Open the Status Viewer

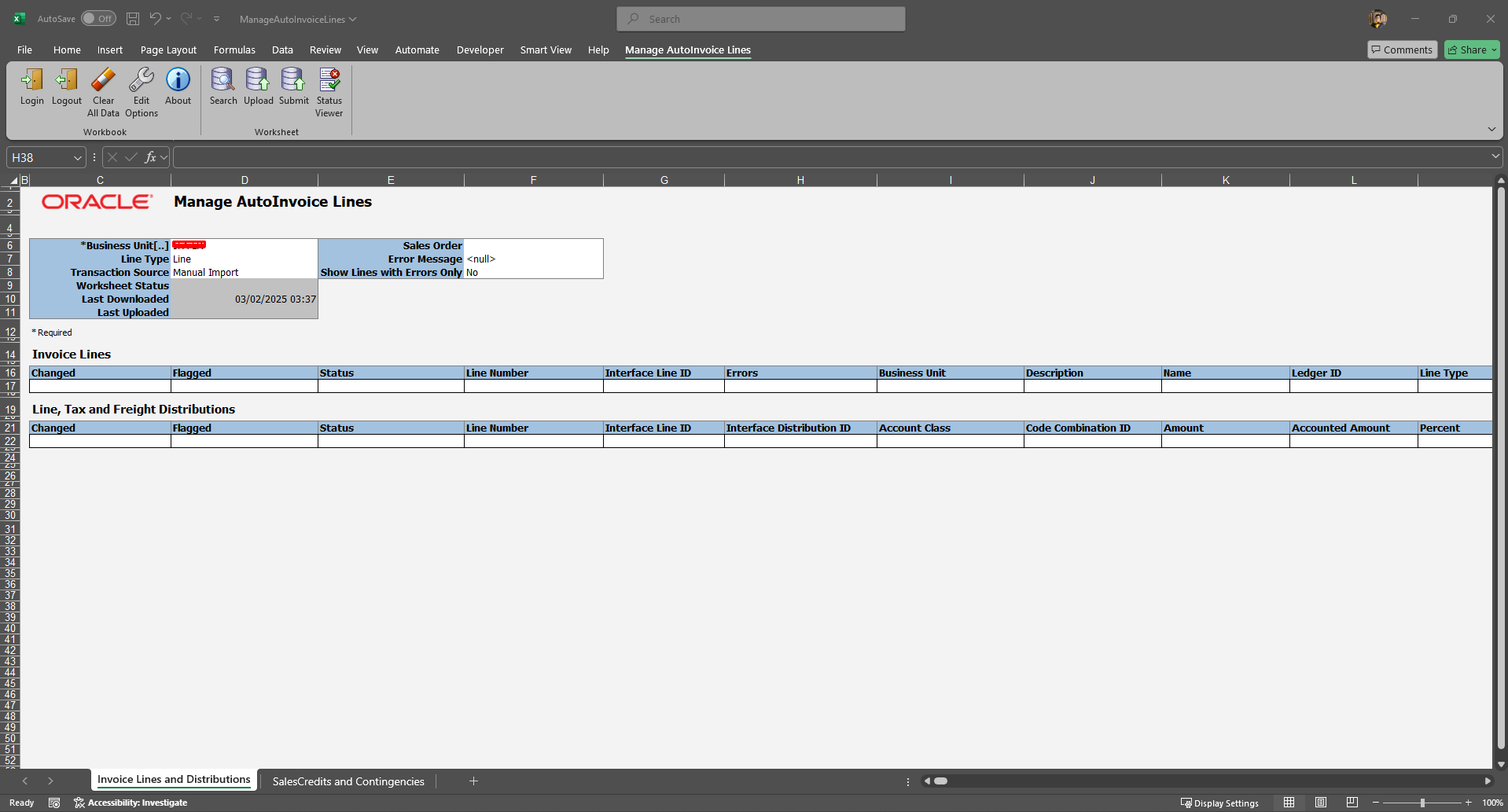(x=329, y=92)
